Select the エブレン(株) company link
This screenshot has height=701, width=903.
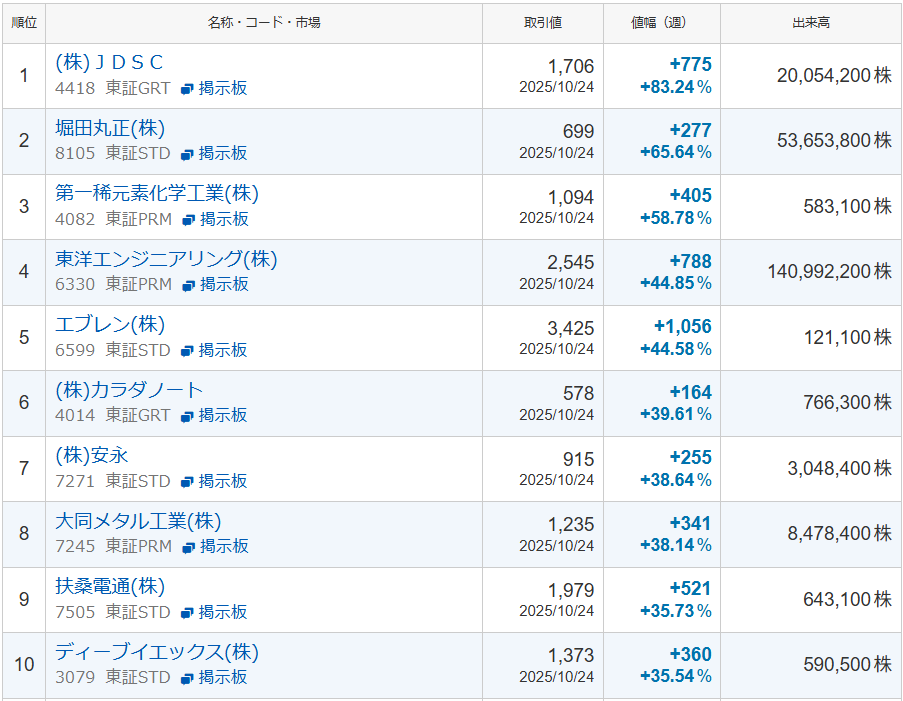(110, 325)
